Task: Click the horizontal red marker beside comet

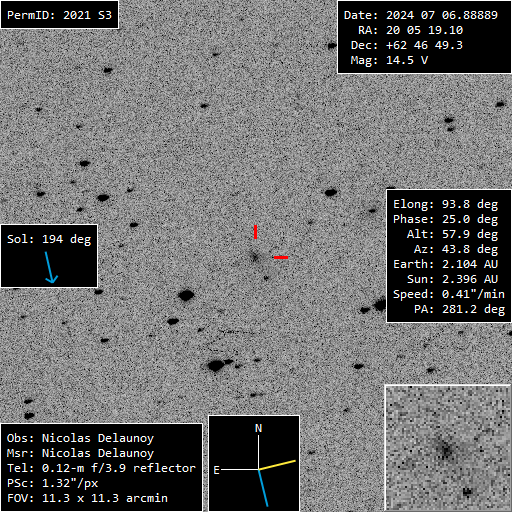Action: point(281,257)
